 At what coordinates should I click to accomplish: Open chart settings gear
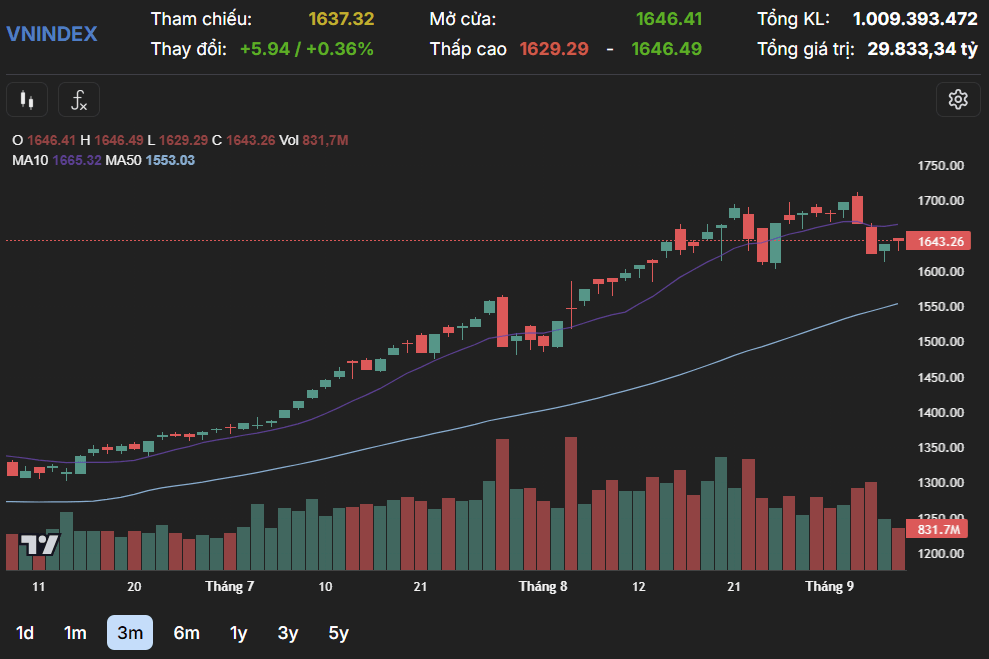[x=958, y=100]
